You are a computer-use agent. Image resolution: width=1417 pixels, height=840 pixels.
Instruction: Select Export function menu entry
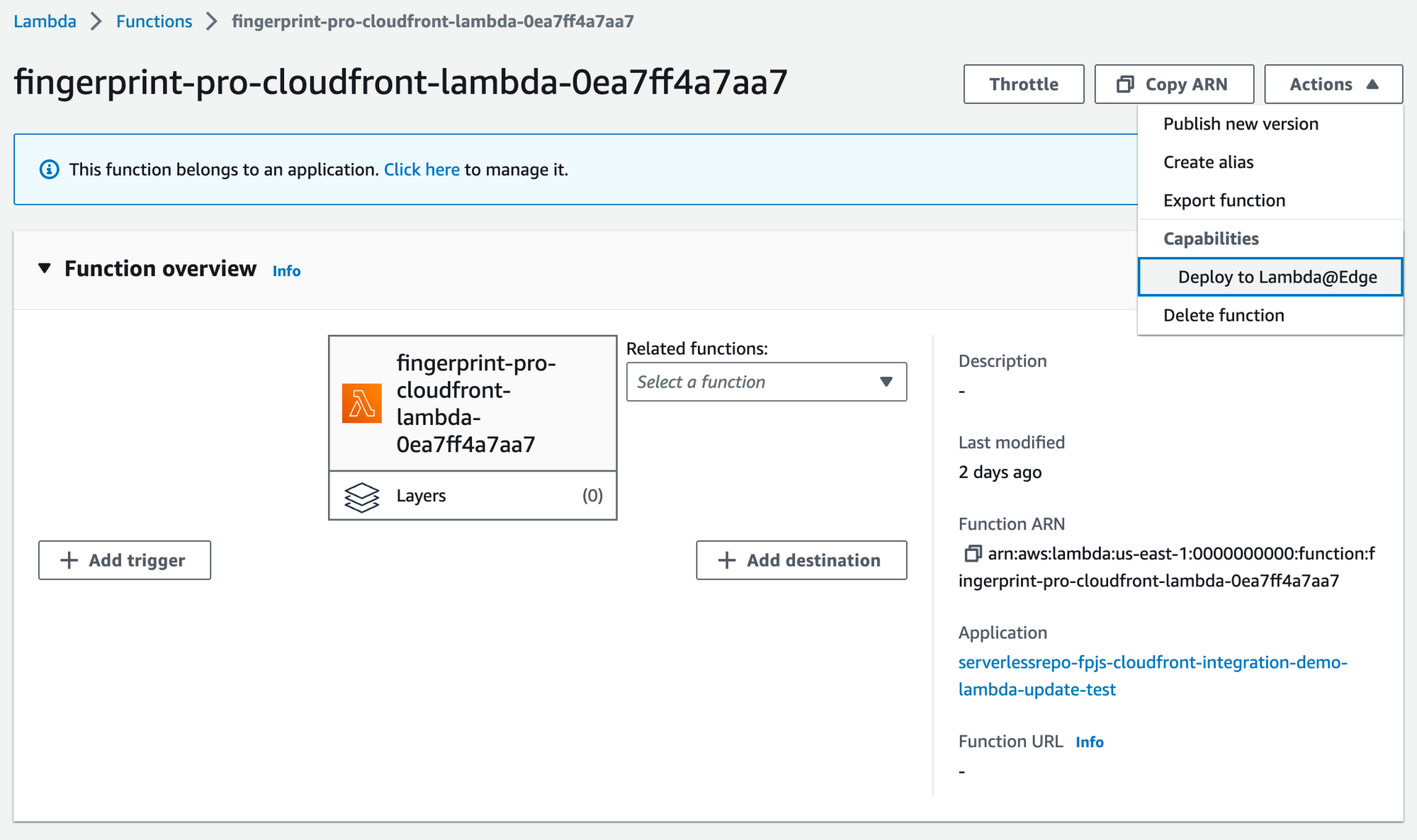1224,200
